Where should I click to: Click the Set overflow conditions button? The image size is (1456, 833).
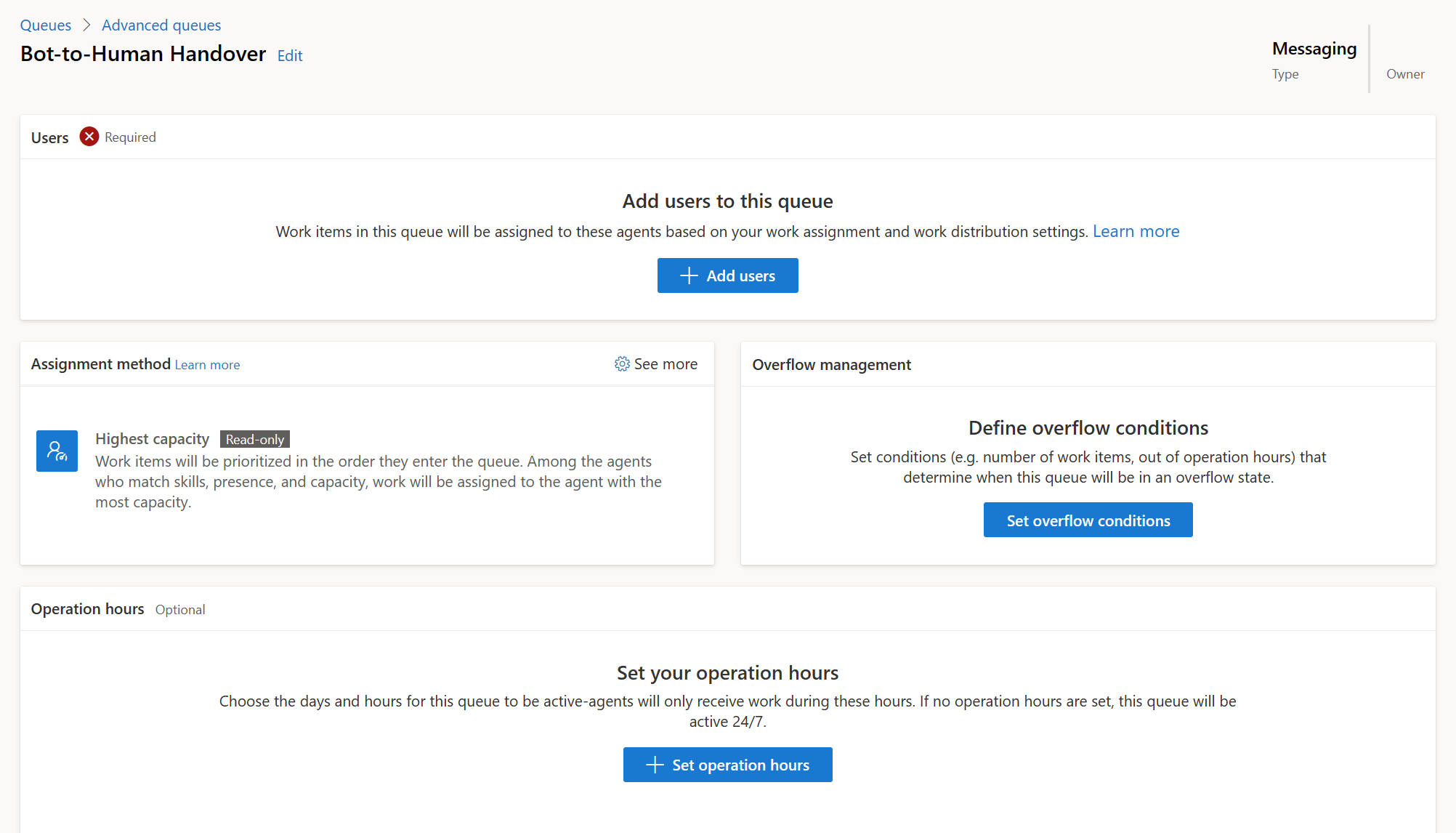pyautogui.click(x=1088, y=520)
